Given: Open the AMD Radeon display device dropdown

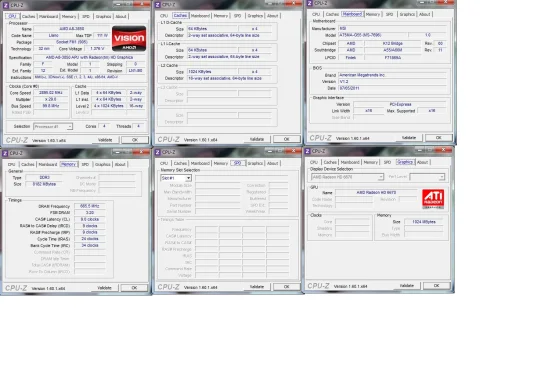Looking at the screenshot, I should 347,177.
